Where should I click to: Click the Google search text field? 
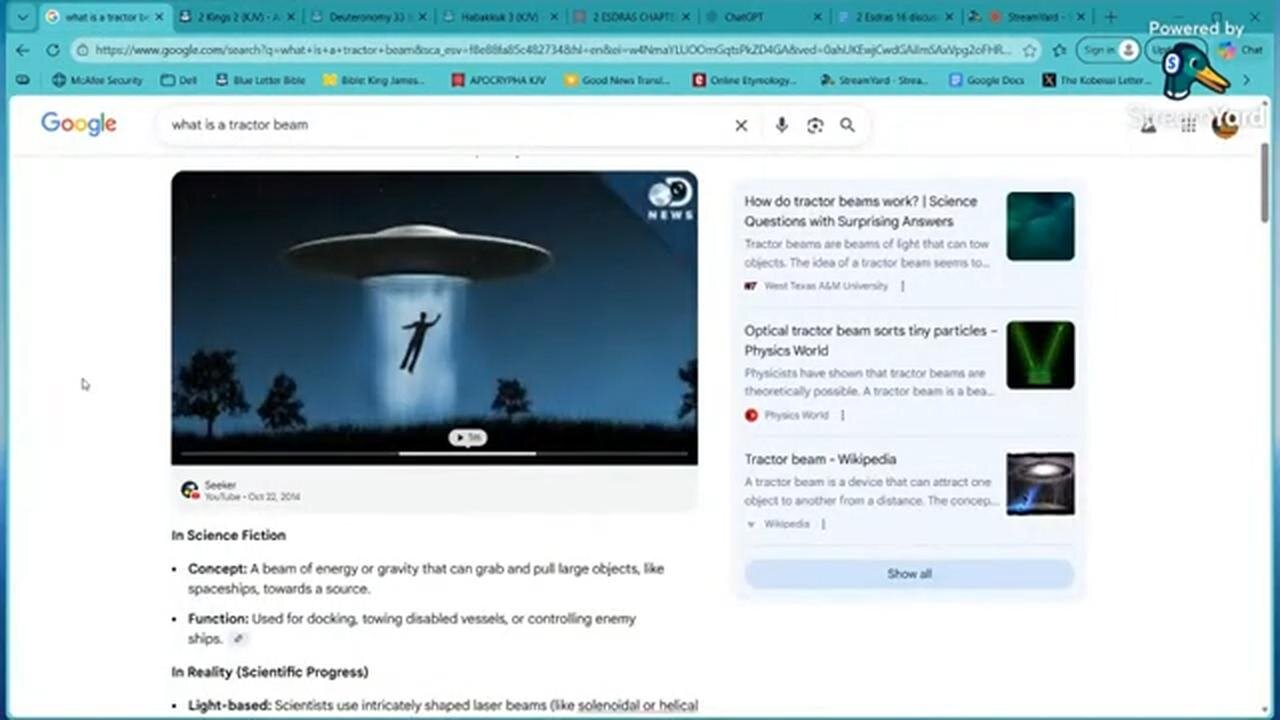(447, 125)
